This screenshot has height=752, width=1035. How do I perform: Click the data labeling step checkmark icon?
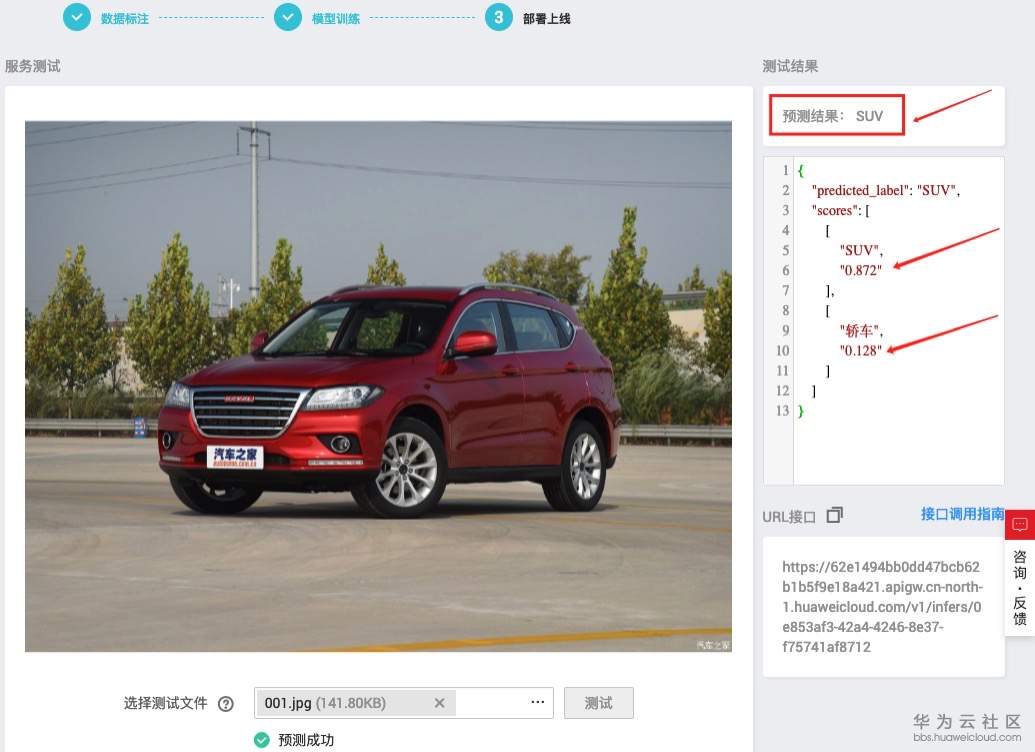77,18
